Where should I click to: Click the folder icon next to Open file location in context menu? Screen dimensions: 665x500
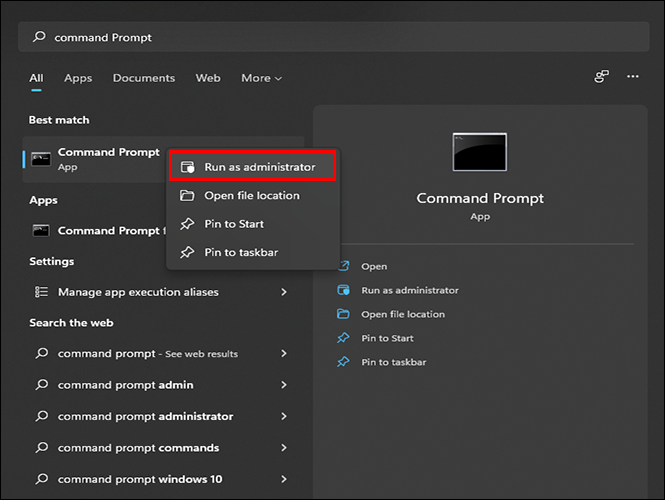coord(187,196)
